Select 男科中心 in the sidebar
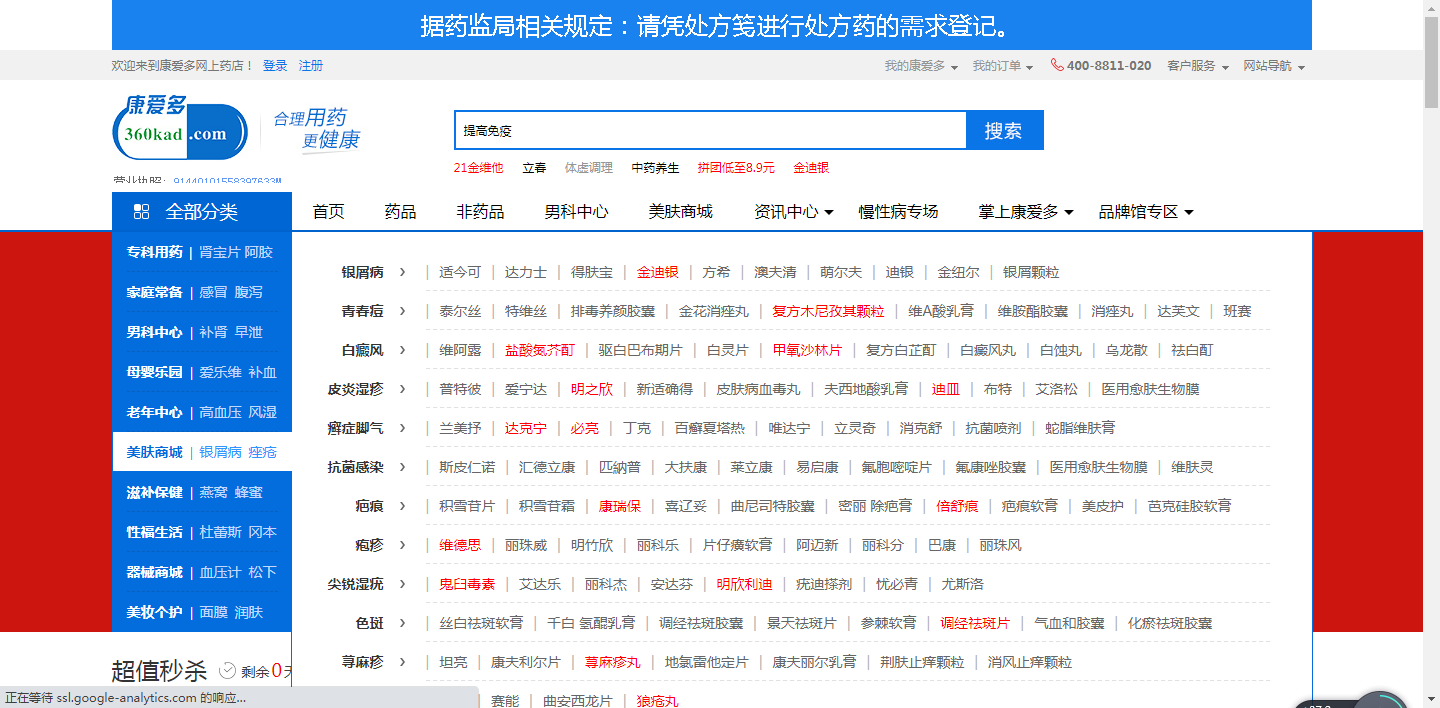This screenshot has height=708, width=1440. 154,332
